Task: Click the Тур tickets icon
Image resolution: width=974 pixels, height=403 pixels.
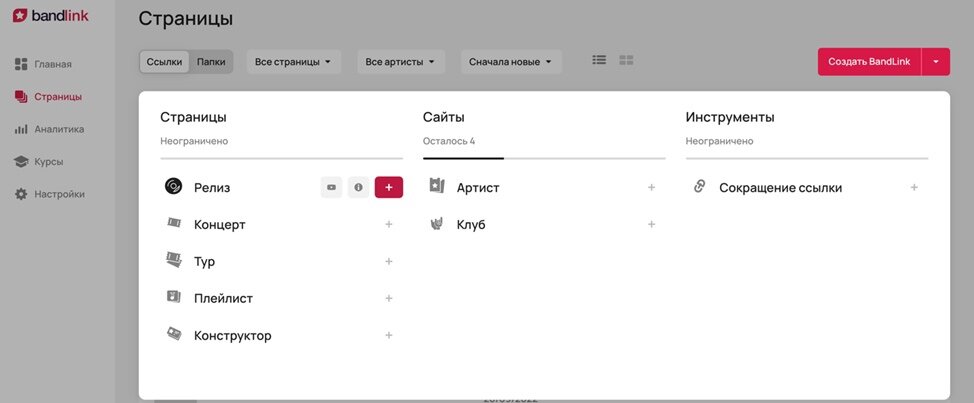Action: tap(173, 260)
